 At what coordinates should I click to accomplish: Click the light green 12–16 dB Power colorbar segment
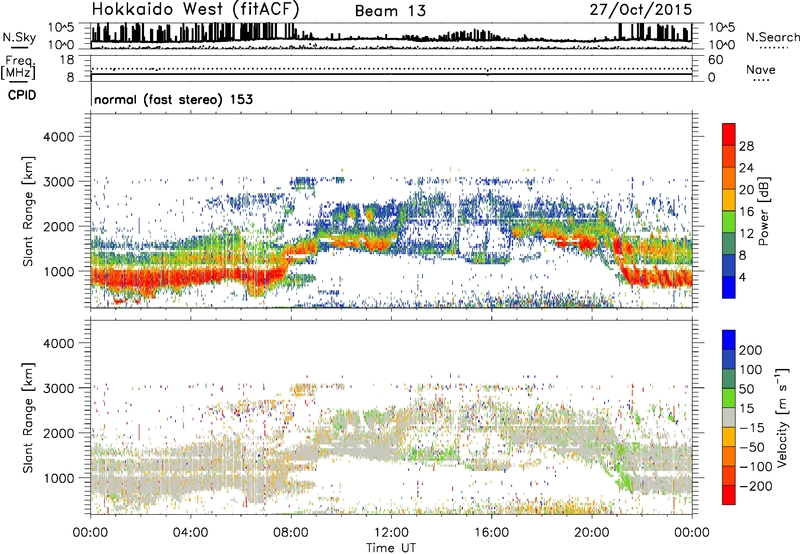coord(729,222)
